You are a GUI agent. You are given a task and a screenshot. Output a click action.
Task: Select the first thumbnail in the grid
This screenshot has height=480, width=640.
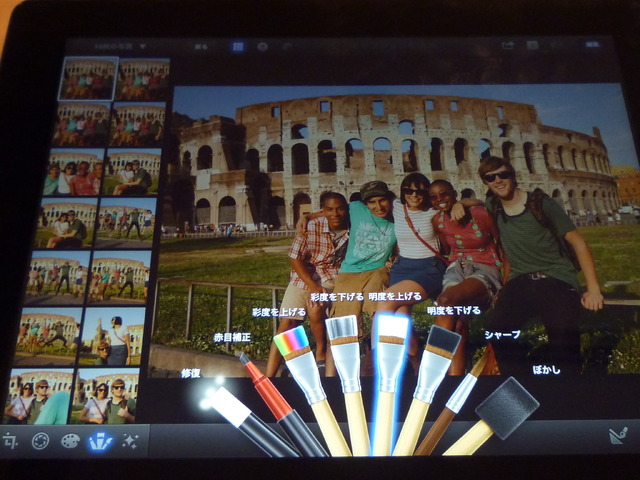point(88,78)
